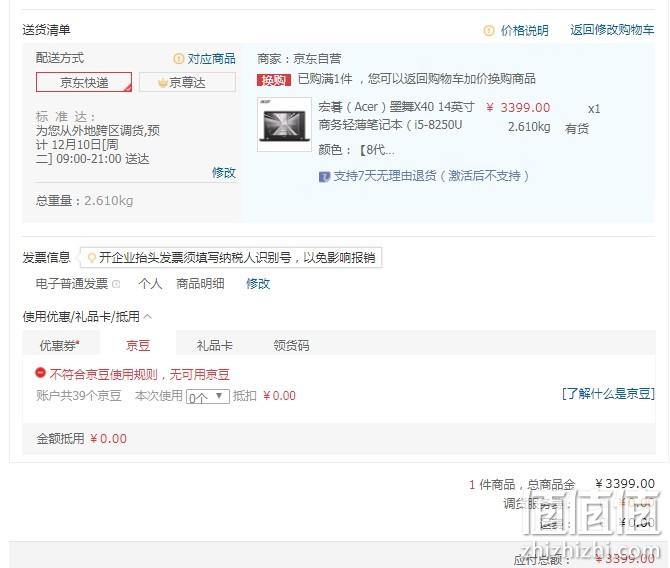670x568 pixels.
Task: Click the red warning icon about 京豆 rules
Action: coord(40,373)
